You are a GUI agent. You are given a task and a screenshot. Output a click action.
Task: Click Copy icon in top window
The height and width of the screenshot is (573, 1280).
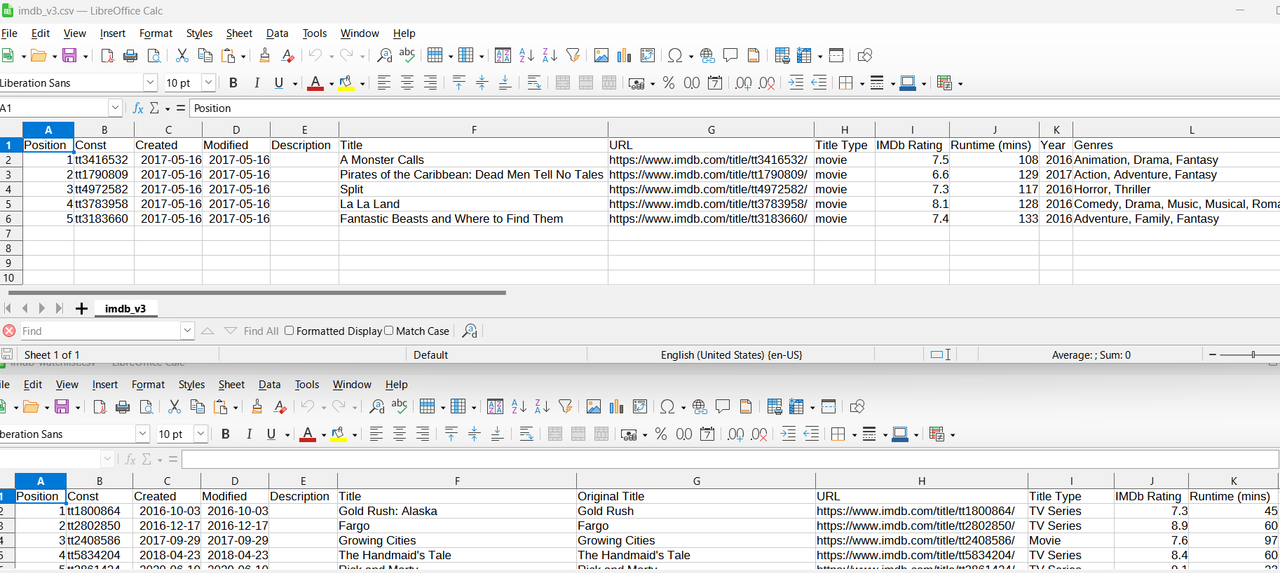click(205, 55)
